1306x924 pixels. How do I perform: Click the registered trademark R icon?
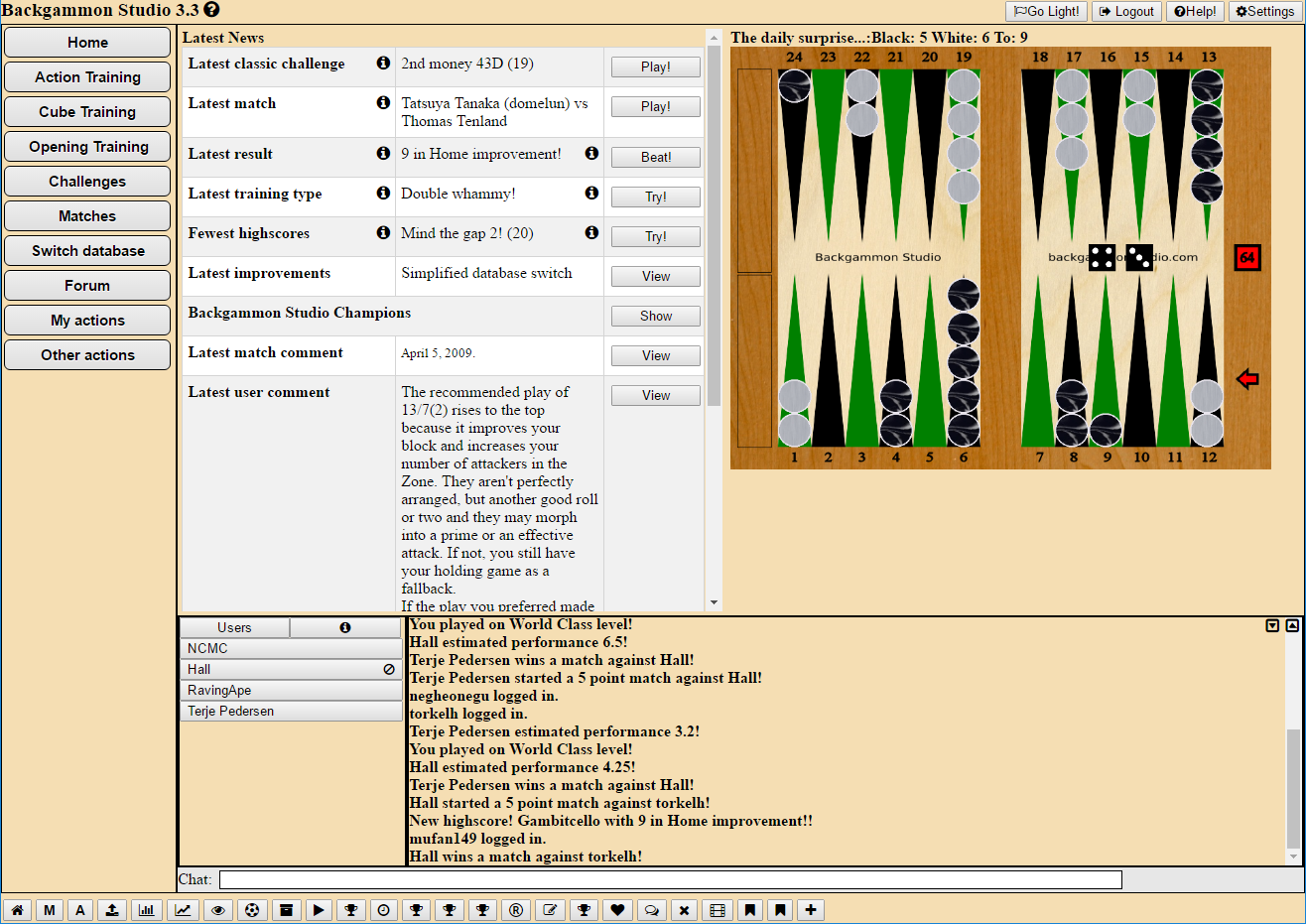(516, 909)
